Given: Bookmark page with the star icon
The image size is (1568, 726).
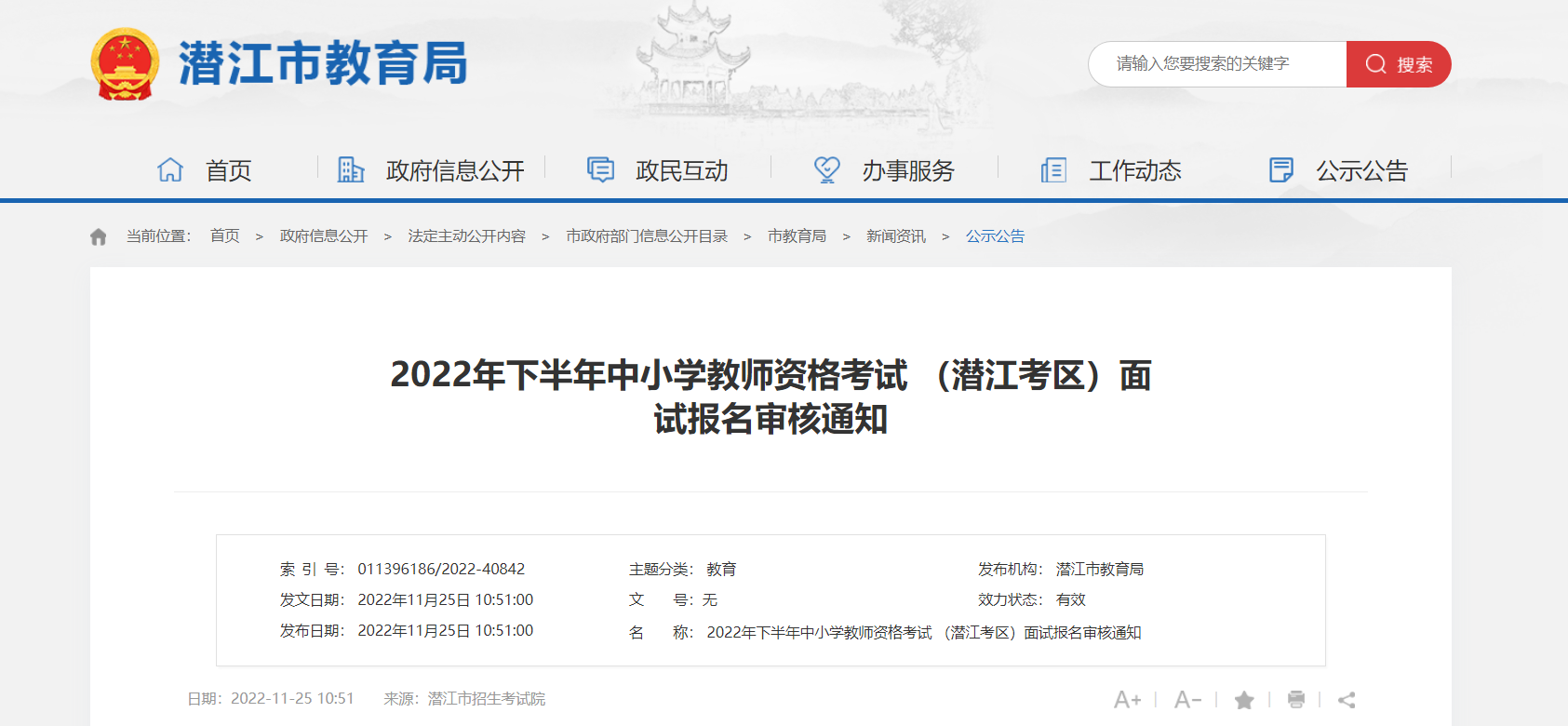Looking at the screenshot, I should pos(1244,700).
